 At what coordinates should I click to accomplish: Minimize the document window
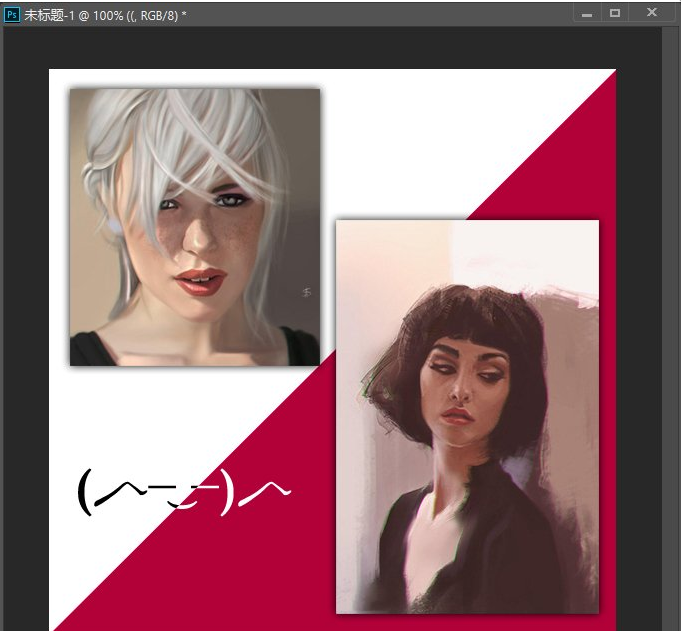586,13
